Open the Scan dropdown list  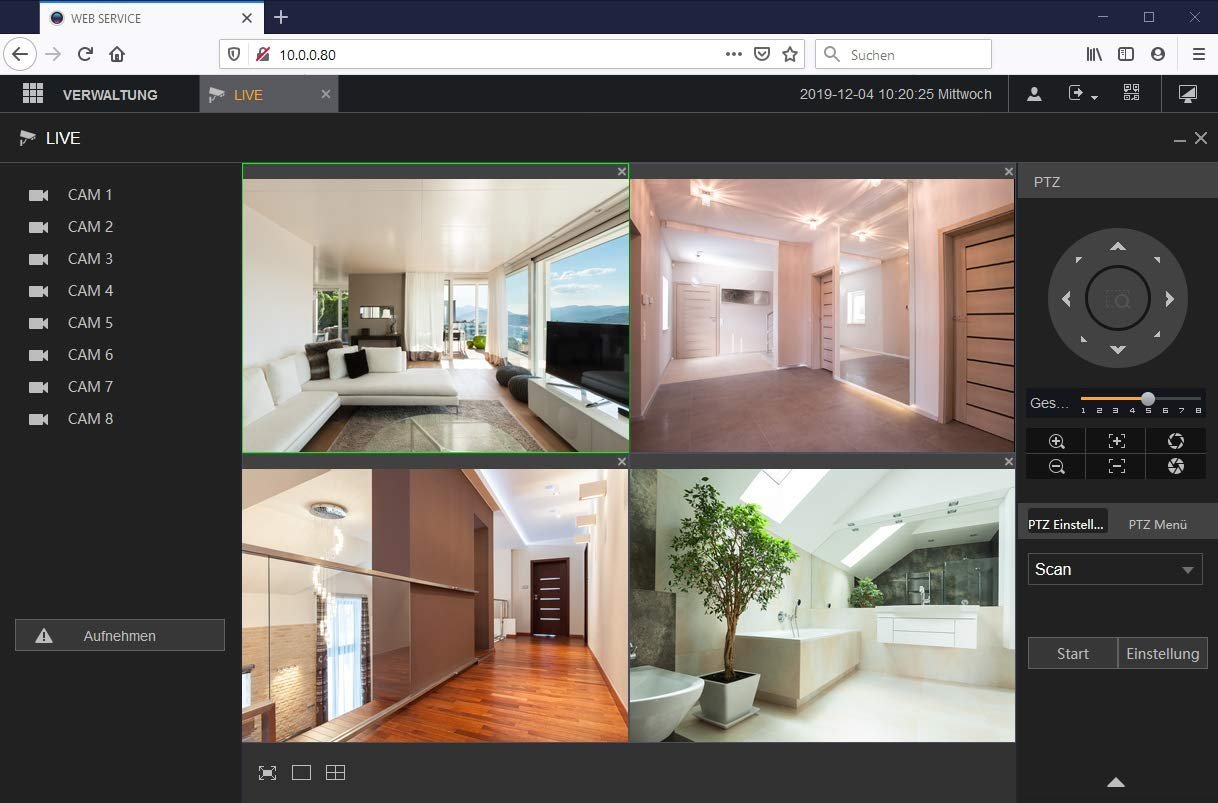click(x=1114, y=569)
